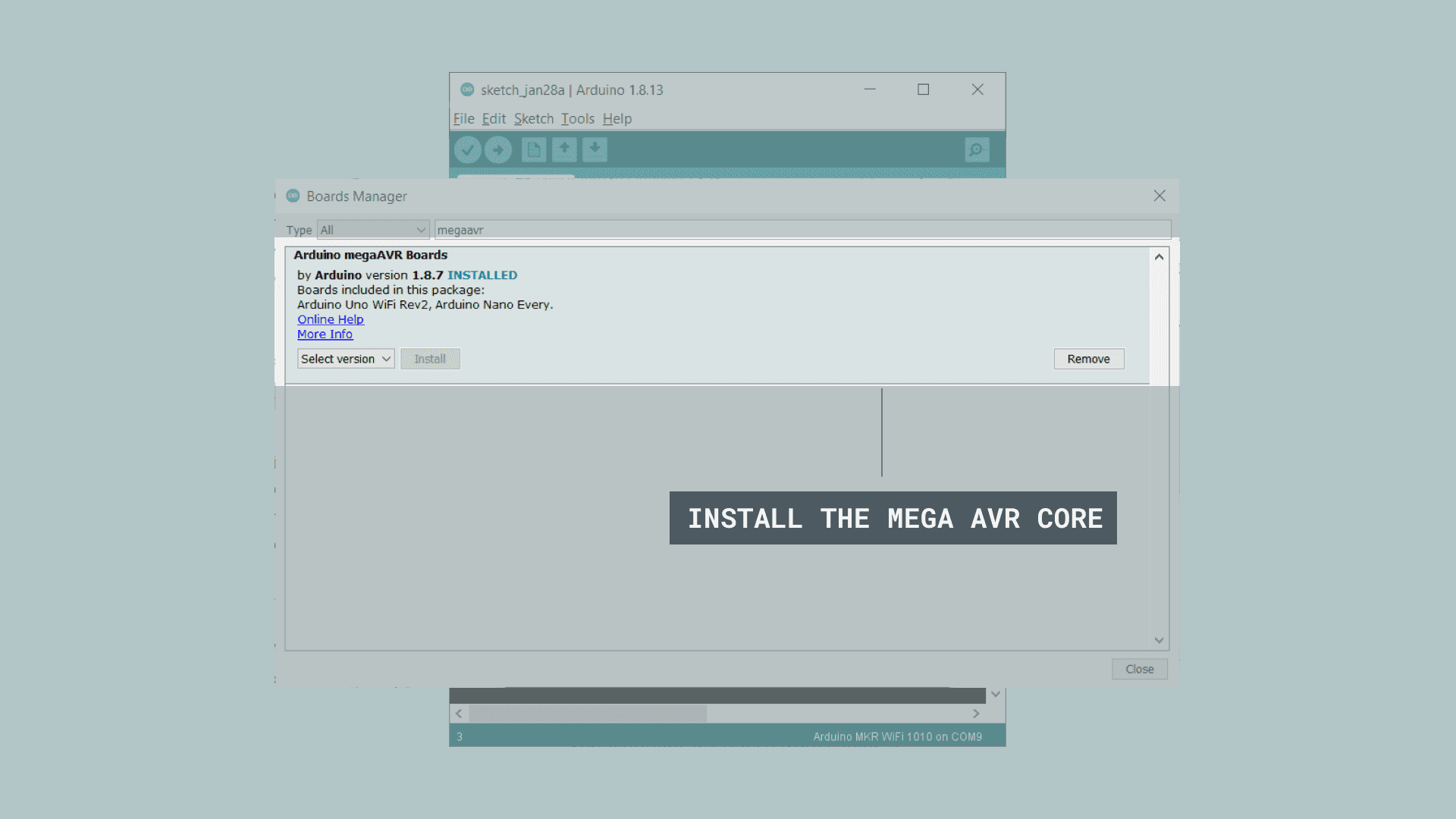Click the Open sketch toolbar icon
The width and height of the screenshot is (1456, 819).
point(564,150)
